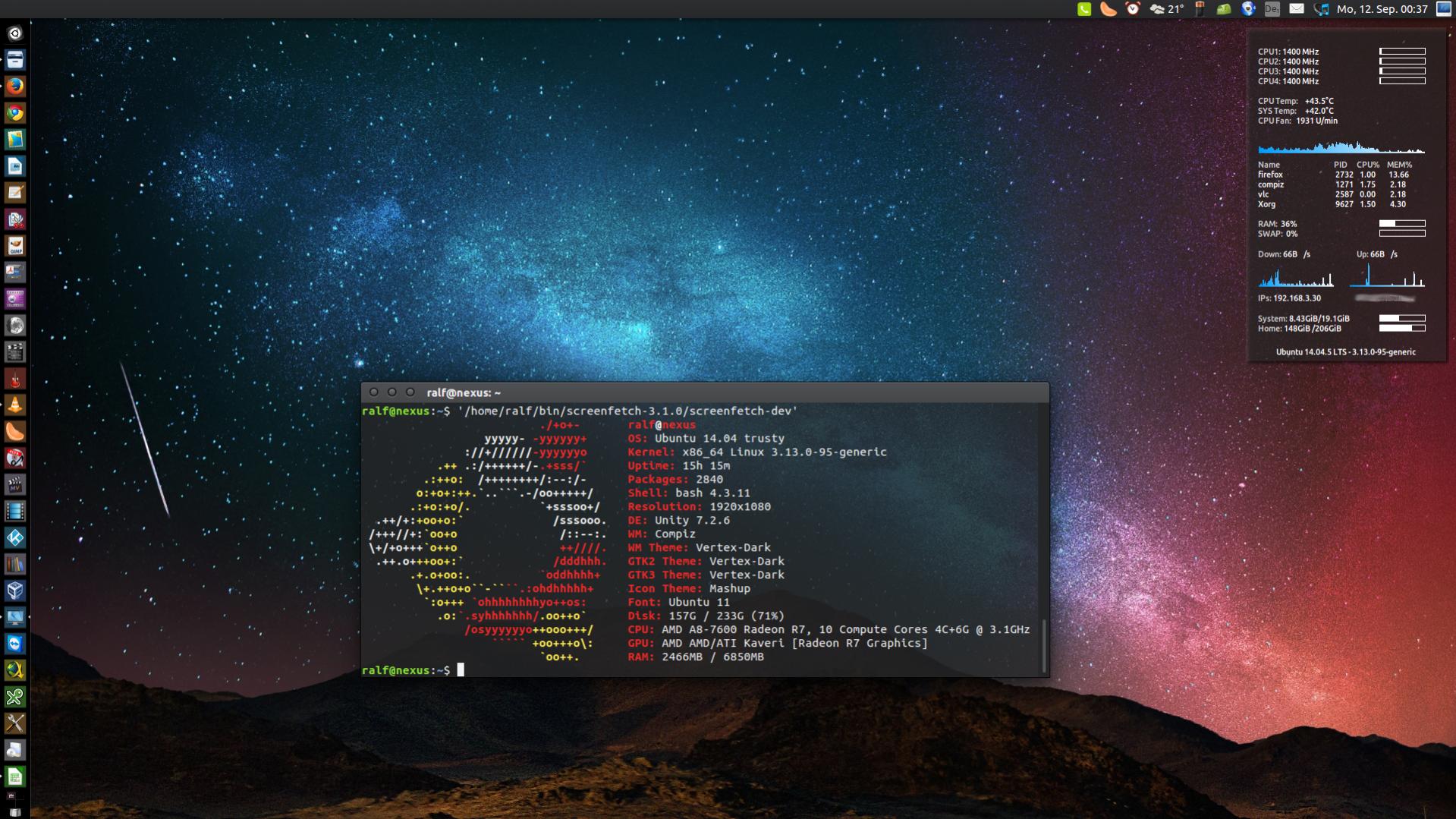This screenshot has width=1456, height=819.
Task: Open the blue globe tray indicator
Action: [1248, 9]
